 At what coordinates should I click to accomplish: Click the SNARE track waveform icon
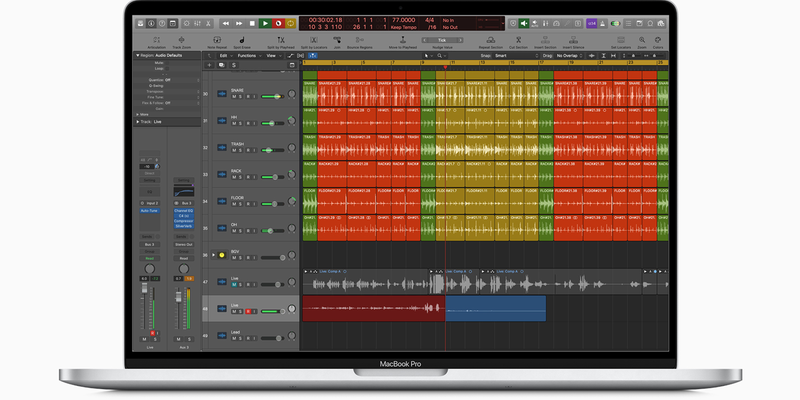coord(221,96)
